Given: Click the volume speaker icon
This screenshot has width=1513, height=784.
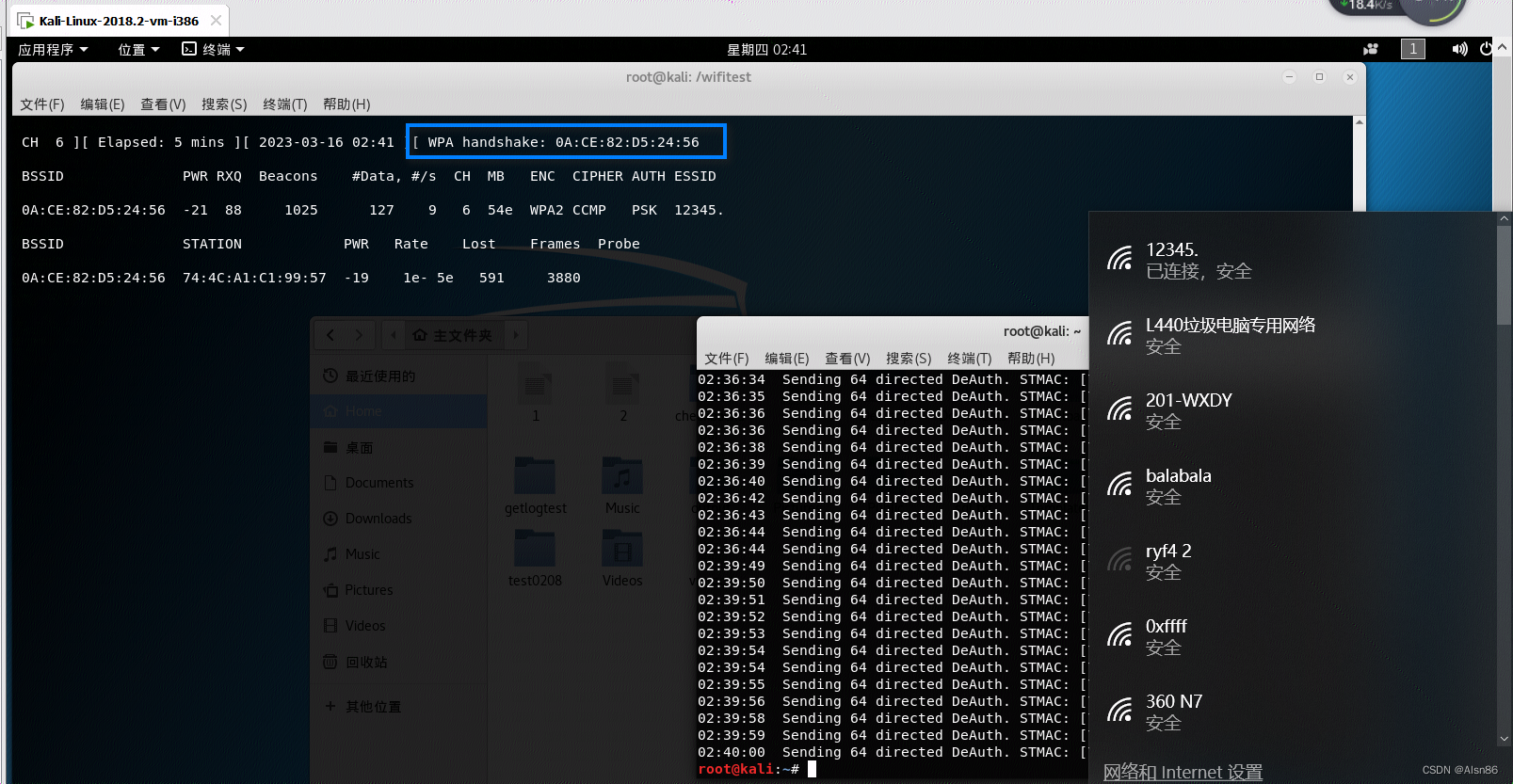Looking at the screenshot, I should [x=1459, y=49].
